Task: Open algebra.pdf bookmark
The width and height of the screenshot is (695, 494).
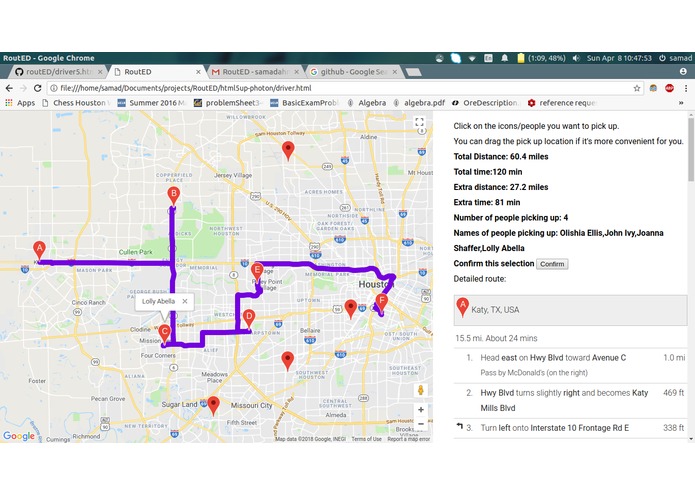Action: click(419, 103)
